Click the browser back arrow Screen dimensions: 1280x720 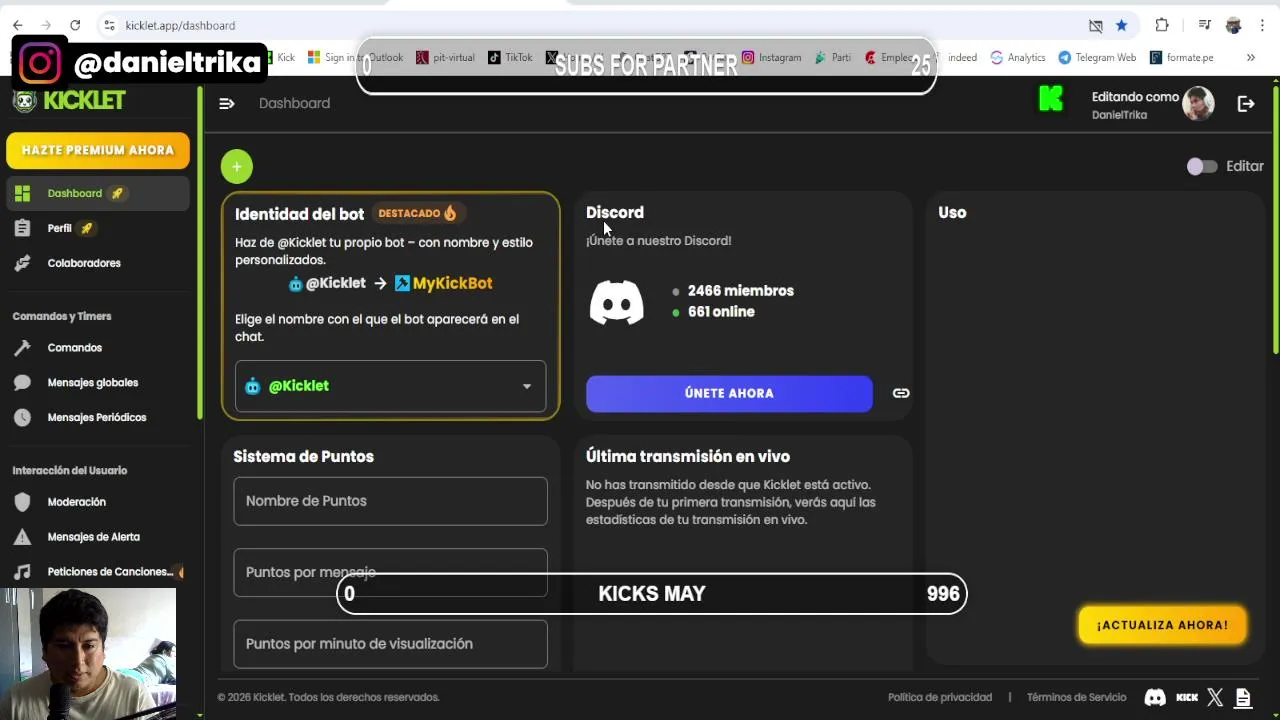pyautogui.click(x=18, y=25)
